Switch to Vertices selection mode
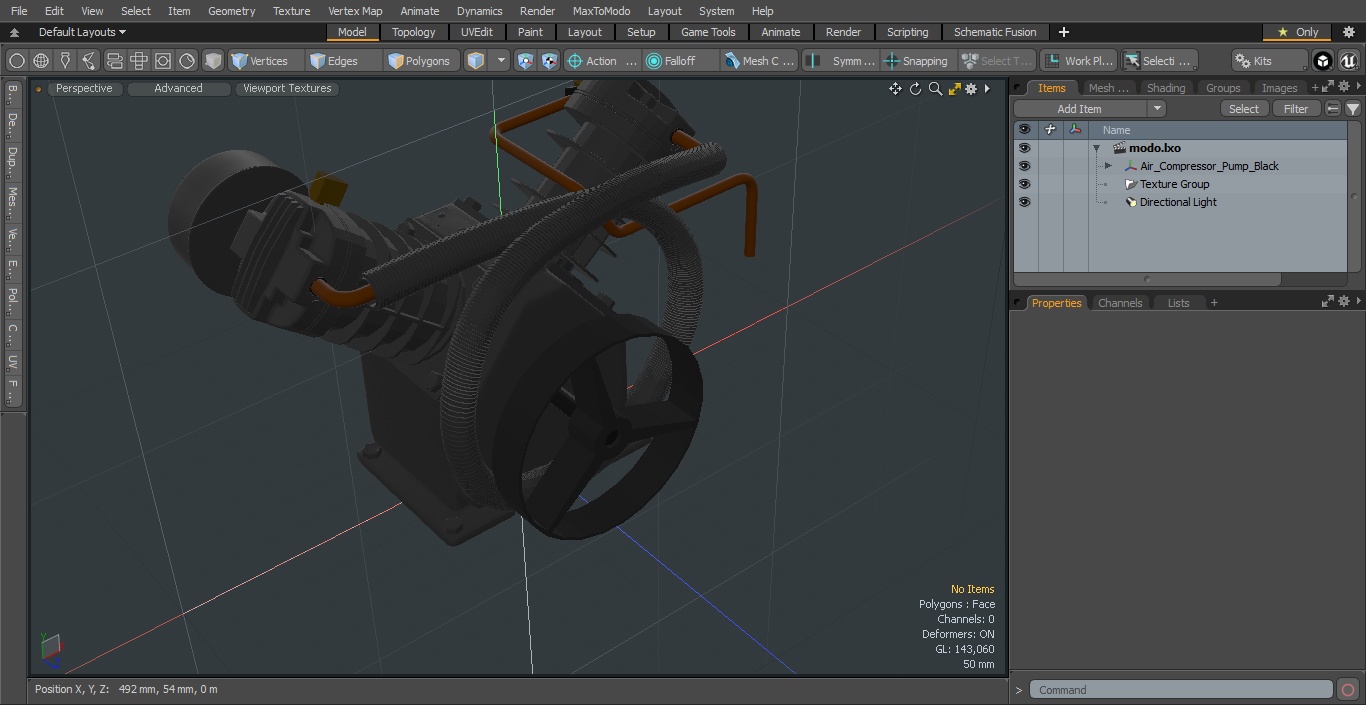 265,61
